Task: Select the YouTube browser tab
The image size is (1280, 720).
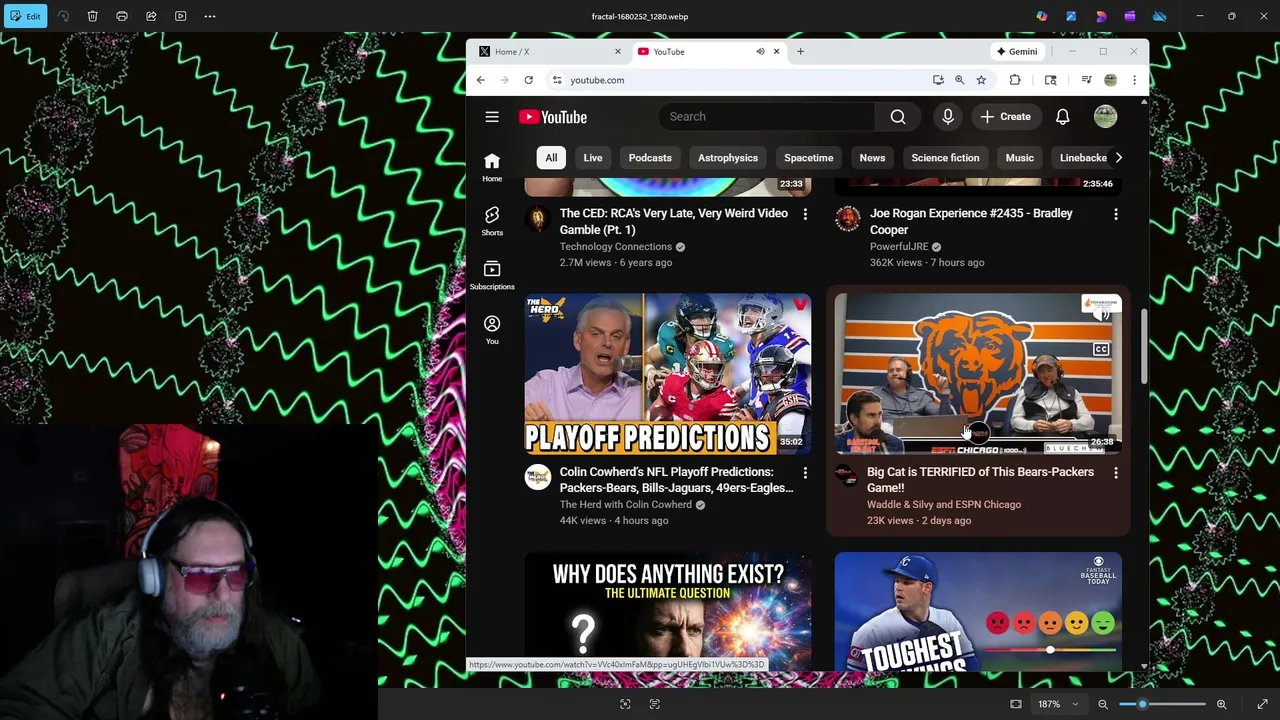Action: click(x=700, y=51)
